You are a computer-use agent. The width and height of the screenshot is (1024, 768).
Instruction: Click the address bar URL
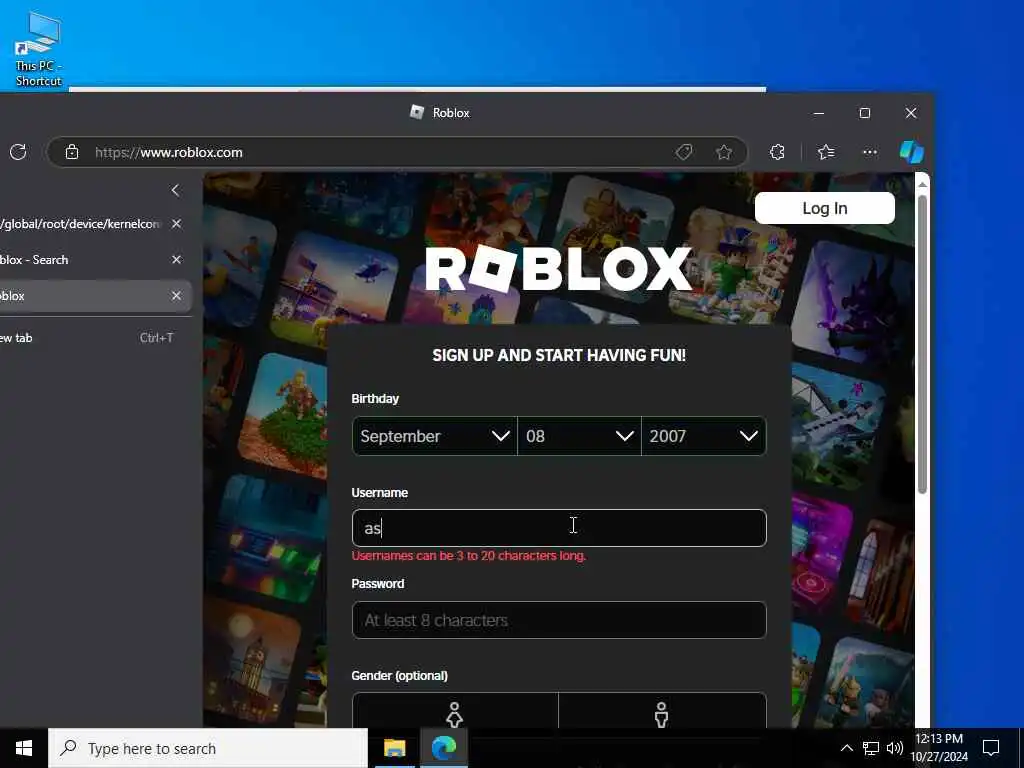pyautogui.click(x=168, y=152)
